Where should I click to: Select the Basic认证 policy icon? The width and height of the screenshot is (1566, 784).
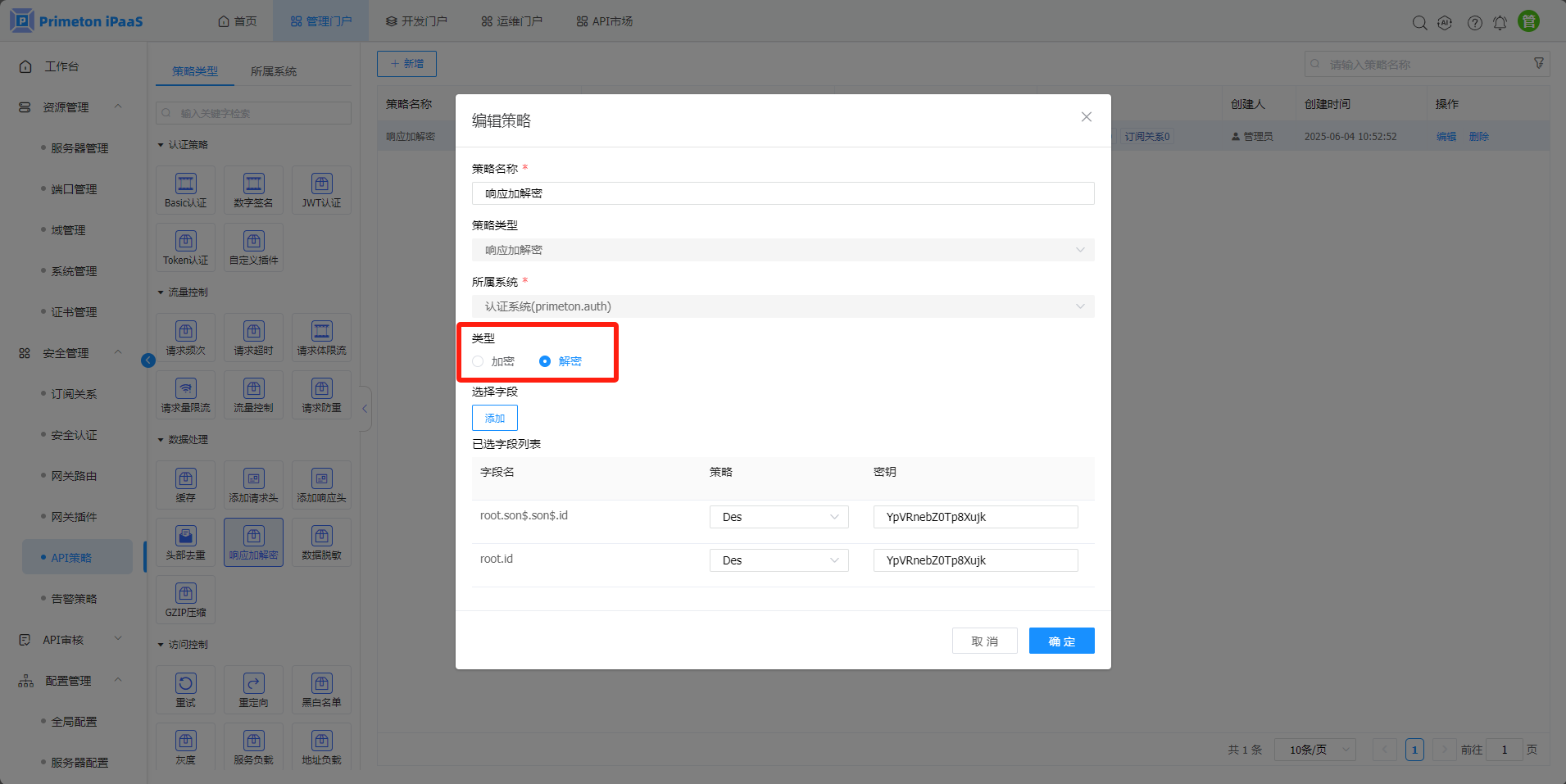coord(186,189)
